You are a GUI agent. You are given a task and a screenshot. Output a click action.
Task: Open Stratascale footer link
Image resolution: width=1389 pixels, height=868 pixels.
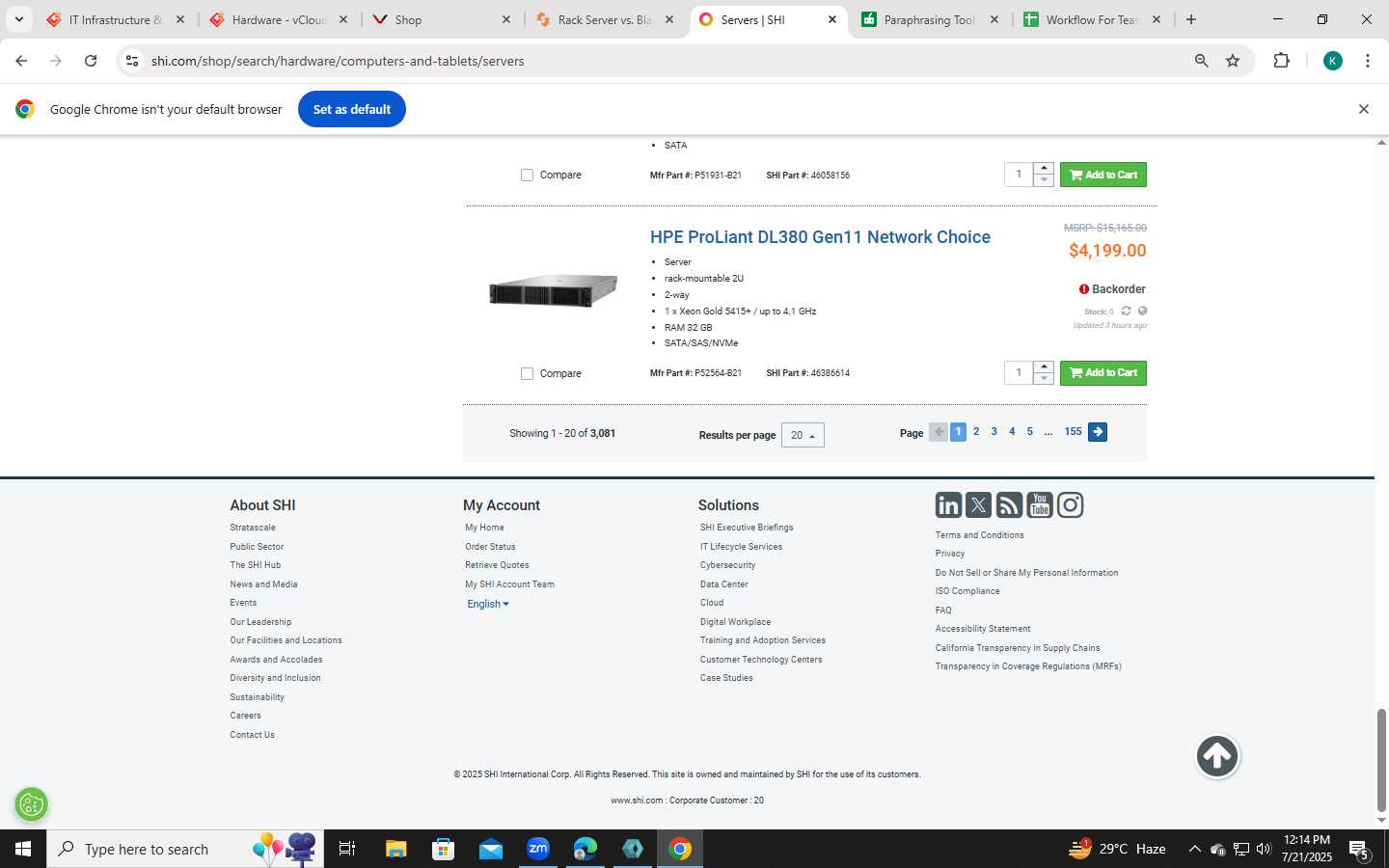click(253, 528)
